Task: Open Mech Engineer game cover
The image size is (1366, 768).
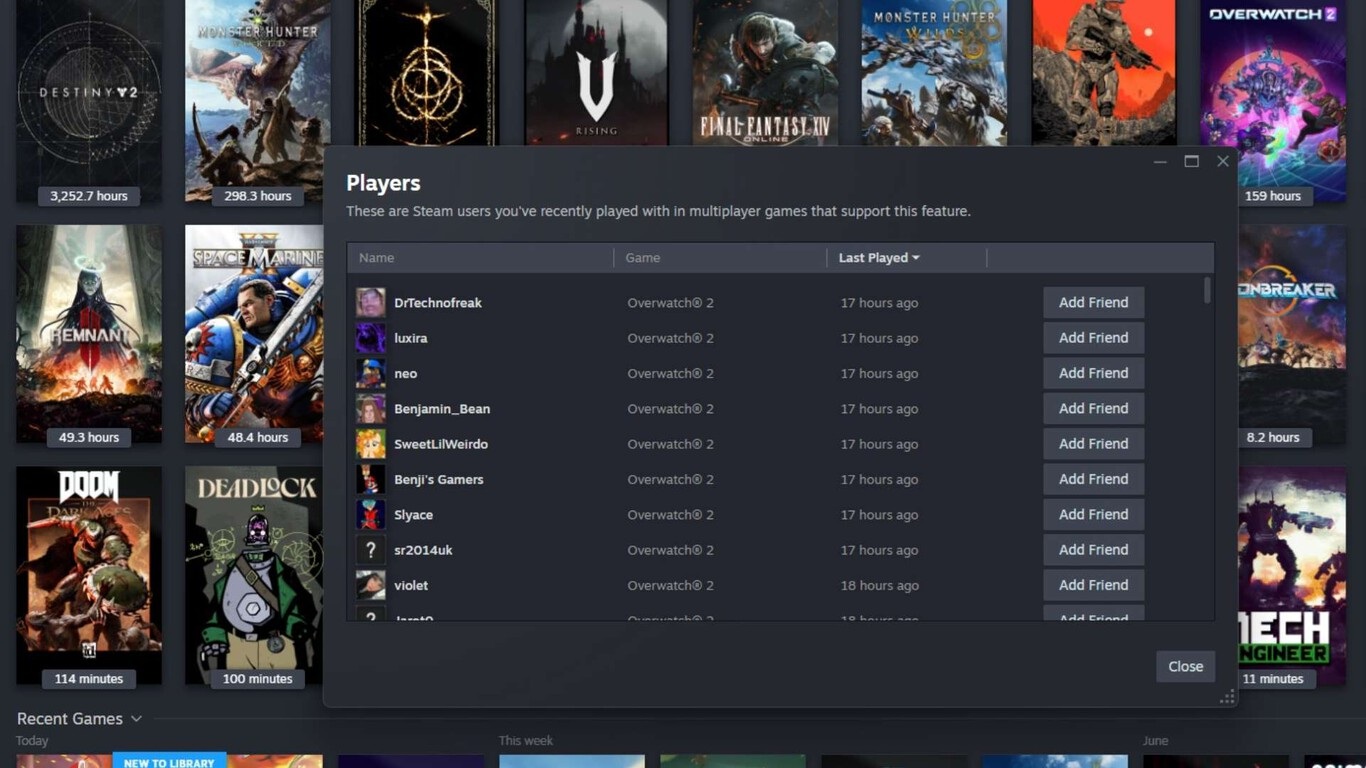Action: tap(1292, 575)
